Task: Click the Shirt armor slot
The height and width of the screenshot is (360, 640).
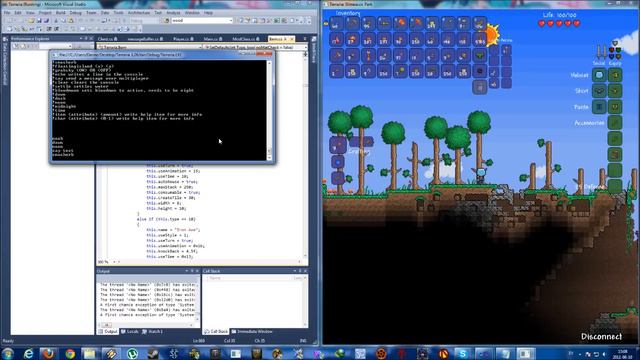Action: 615,91
